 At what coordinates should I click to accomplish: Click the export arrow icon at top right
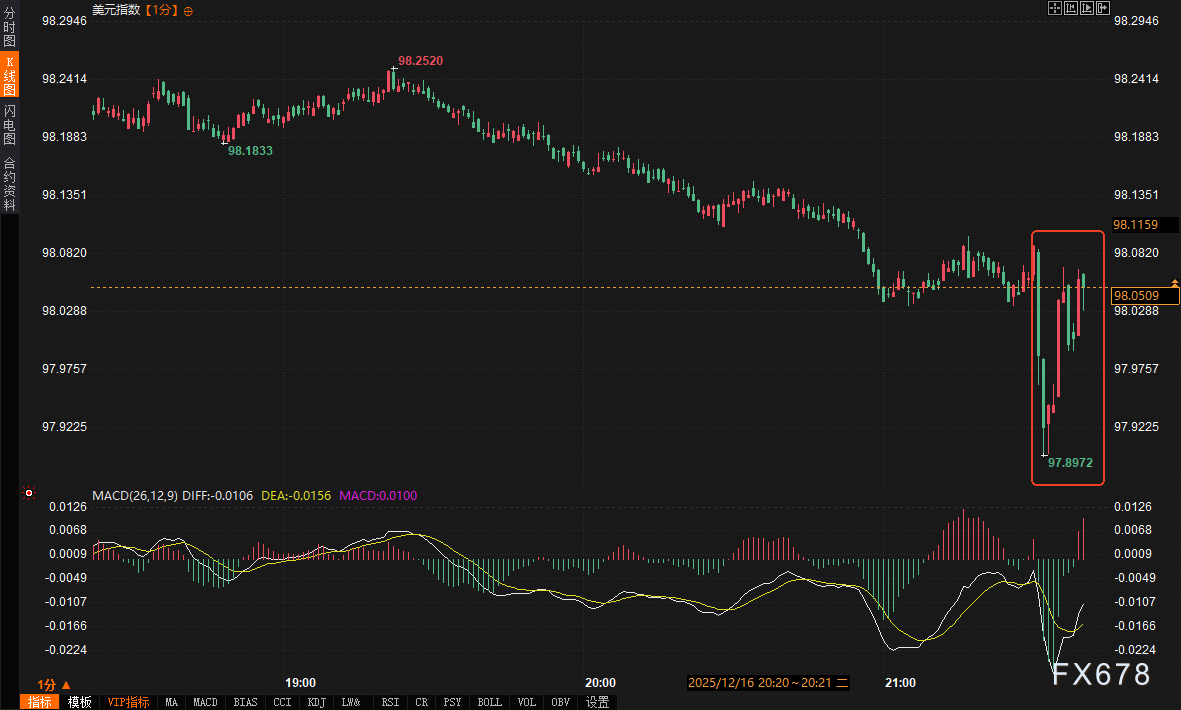[1104, 9]
